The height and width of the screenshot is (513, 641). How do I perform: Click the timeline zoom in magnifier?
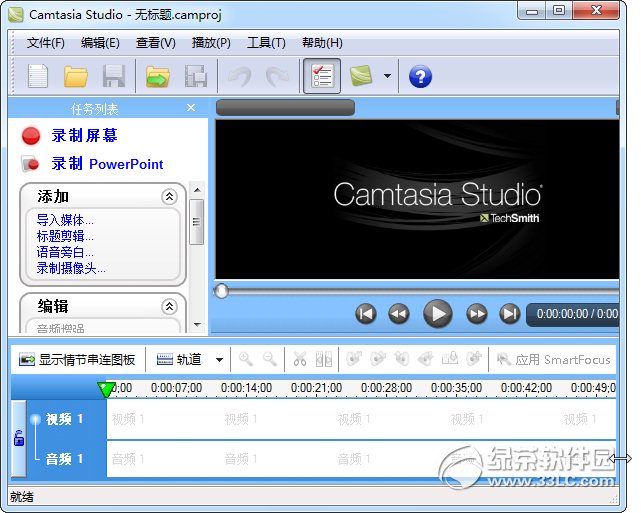click(x=245, y=359)
